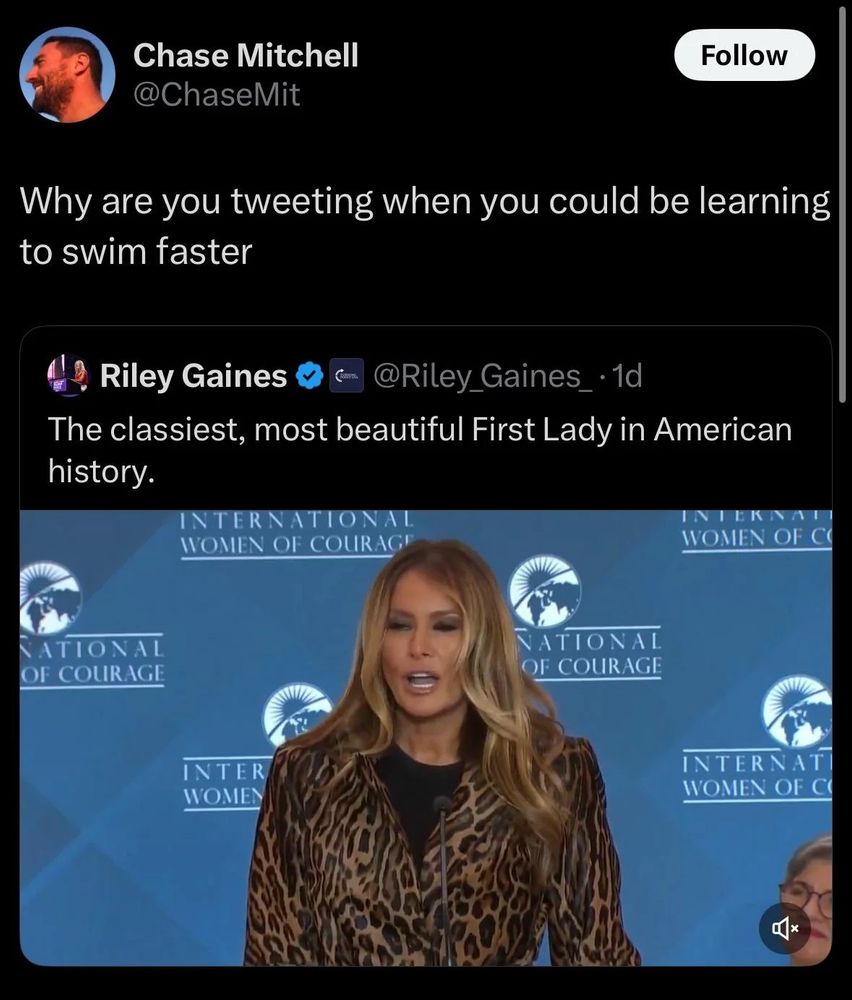Open the @ChaseMit handle link
The image size is (852, 1000).
click(x=216, y=95)
